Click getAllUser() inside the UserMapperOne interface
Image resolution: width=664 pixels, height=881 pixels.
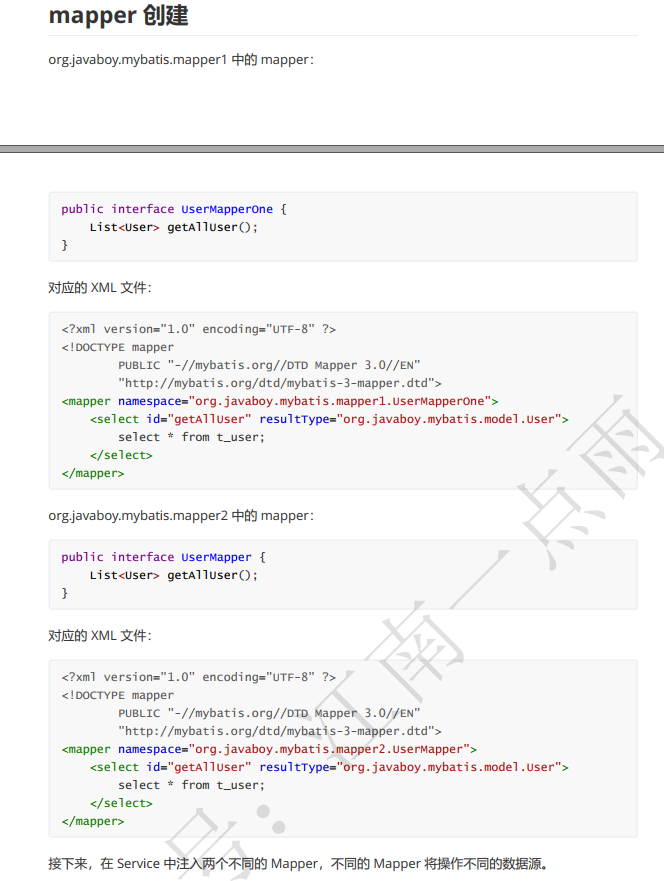pyautogui.click(x=212, y=227)
